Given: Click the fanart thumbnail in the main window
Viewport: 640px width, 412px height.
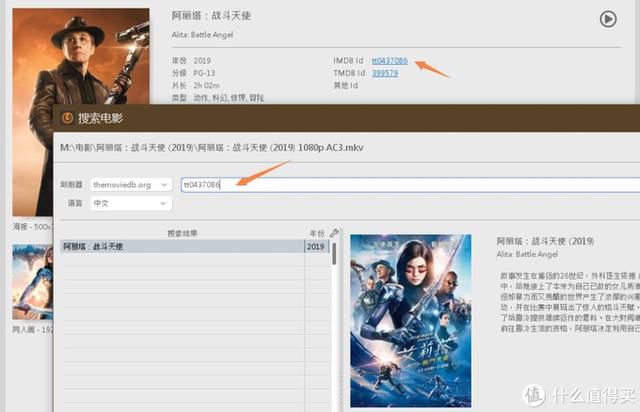Looking at the screenshot, I should (x=33, y=282).
